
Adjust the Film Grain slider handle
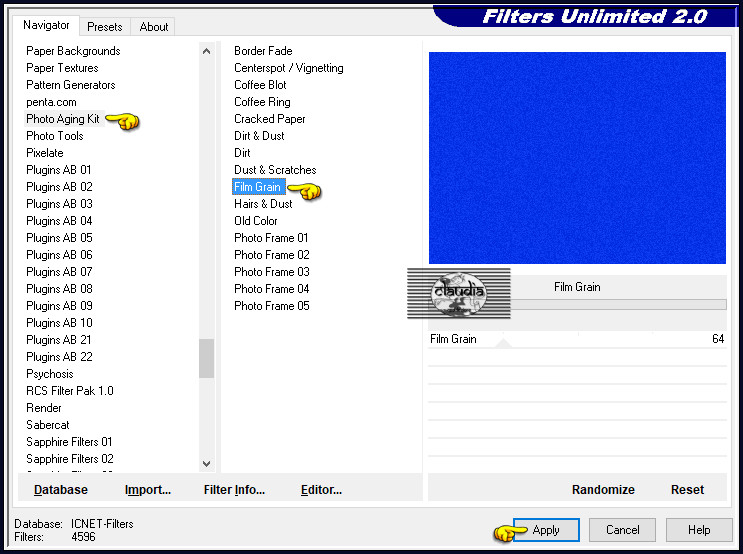(503, 343)
